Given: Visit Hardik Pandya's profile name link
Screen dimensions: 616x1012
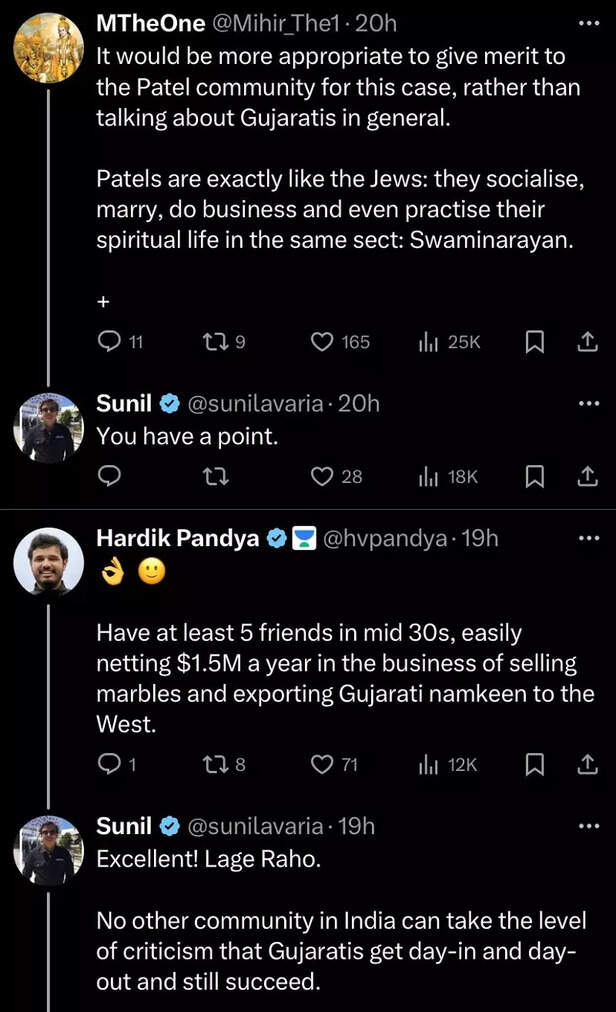Looking at the screenshot, I should pyautogui.click(x=177, y=538).
